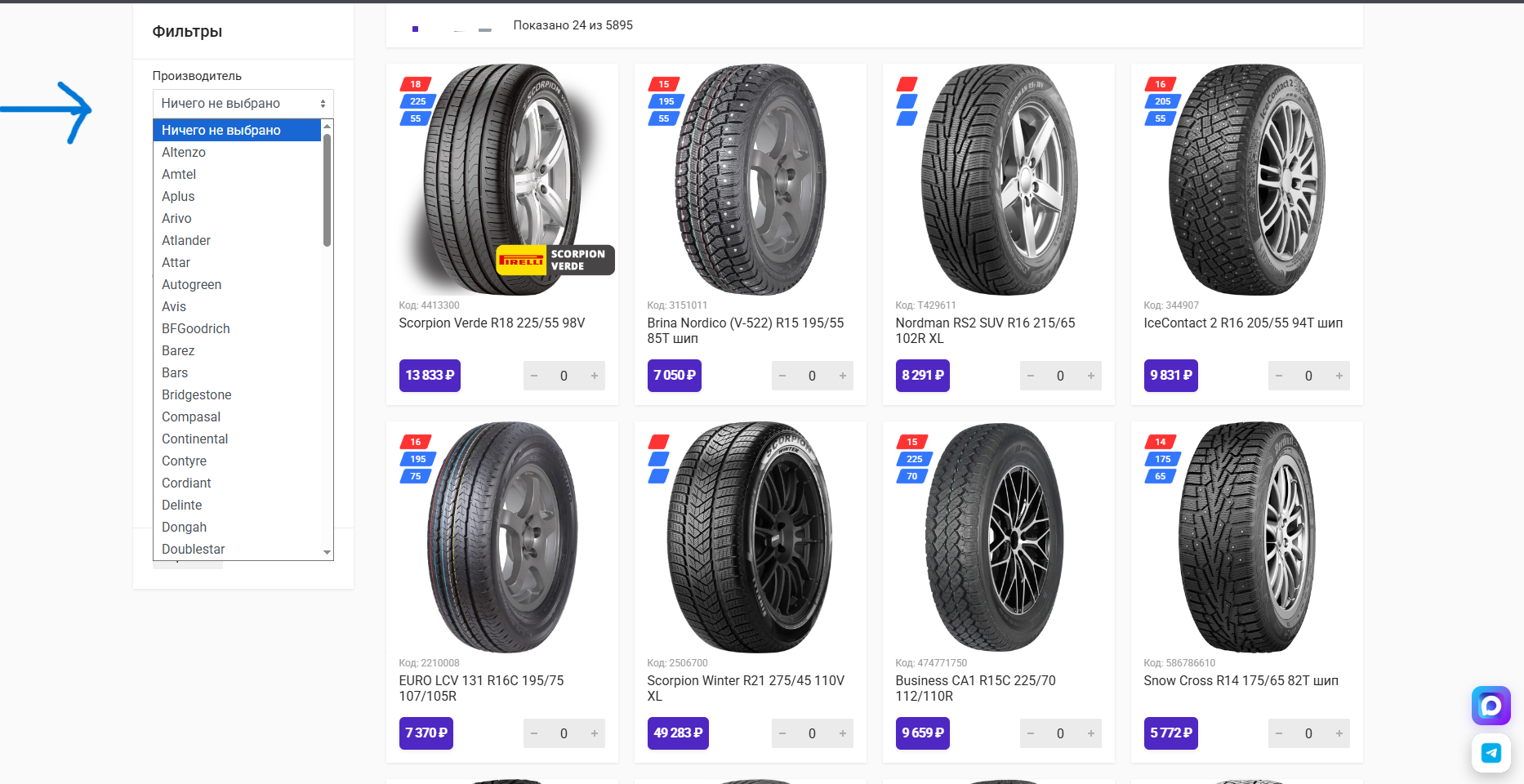Increase Scorpion Winter R21 quantity

tap(842, 733)
